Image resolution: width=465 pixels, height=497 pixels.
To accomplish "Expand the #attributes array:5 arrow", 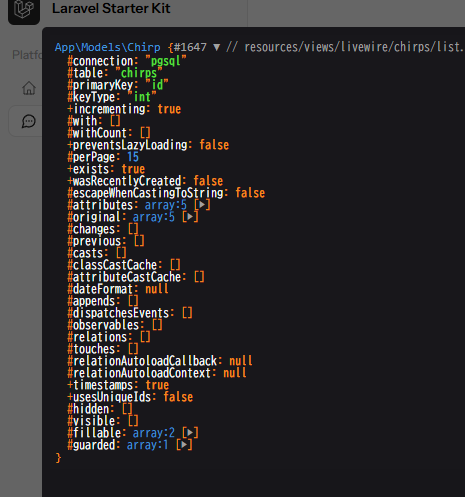I will click(202, 205).
